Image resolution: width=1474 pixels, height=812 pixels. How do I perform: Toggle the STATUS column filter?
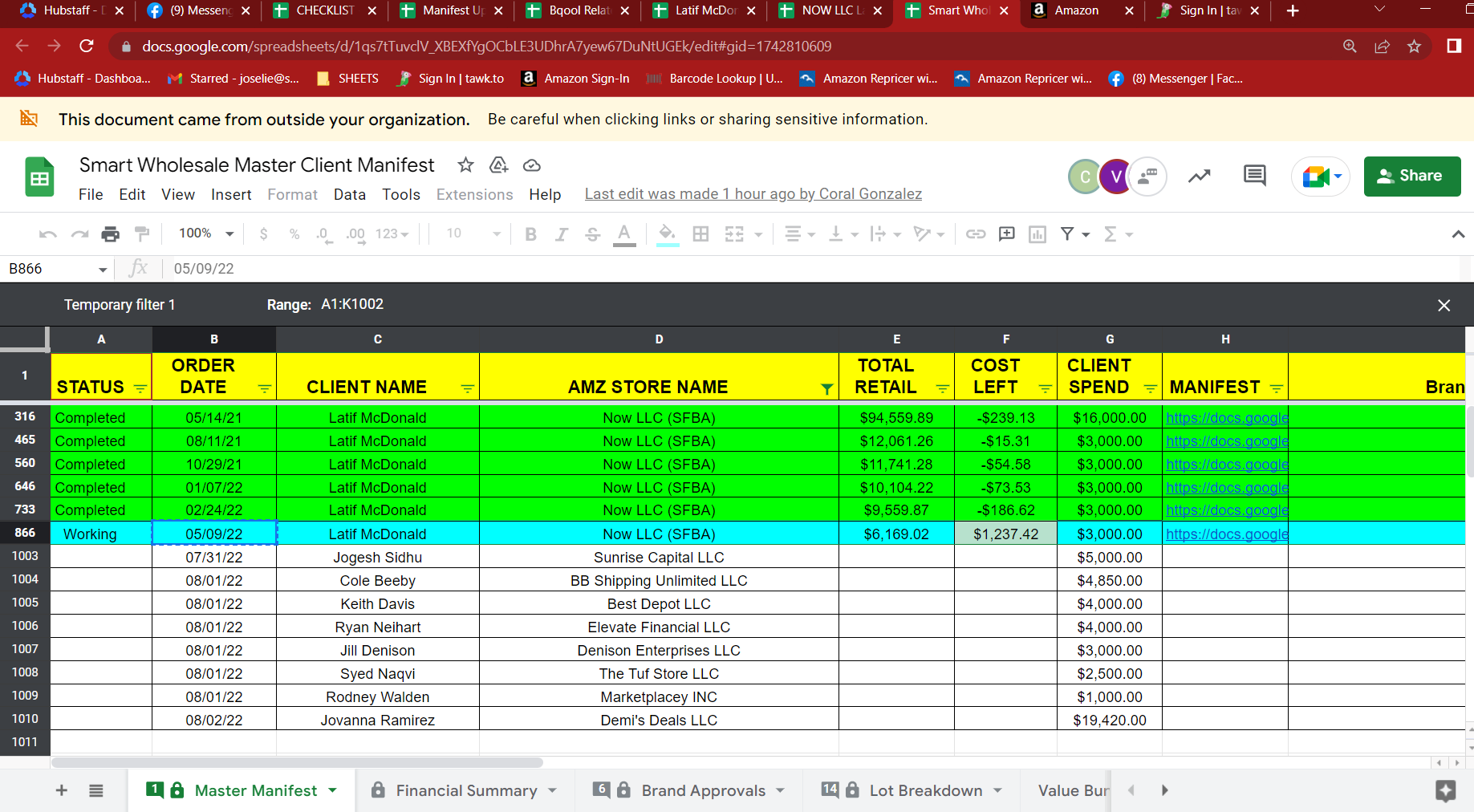[x=140, y=388]
